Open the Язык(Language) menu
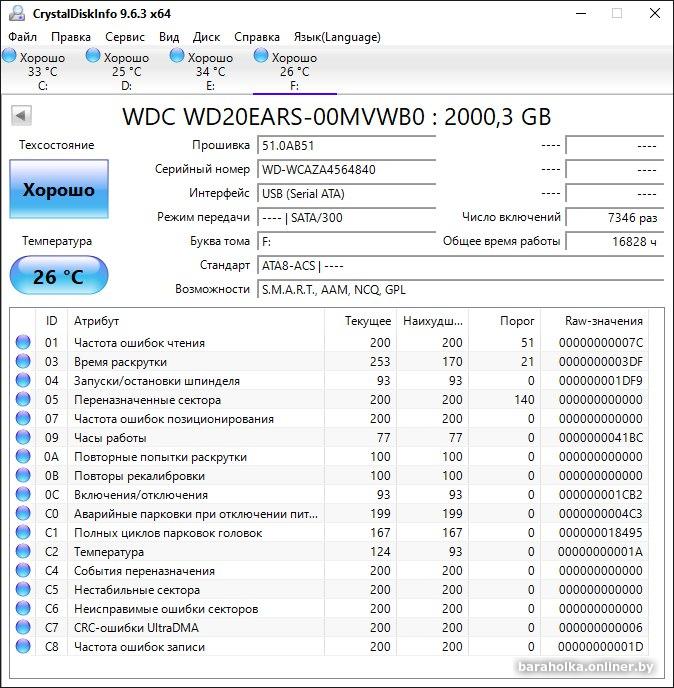Image resolution: width=674 pixels, height=688 pixels. click(337, 37)
